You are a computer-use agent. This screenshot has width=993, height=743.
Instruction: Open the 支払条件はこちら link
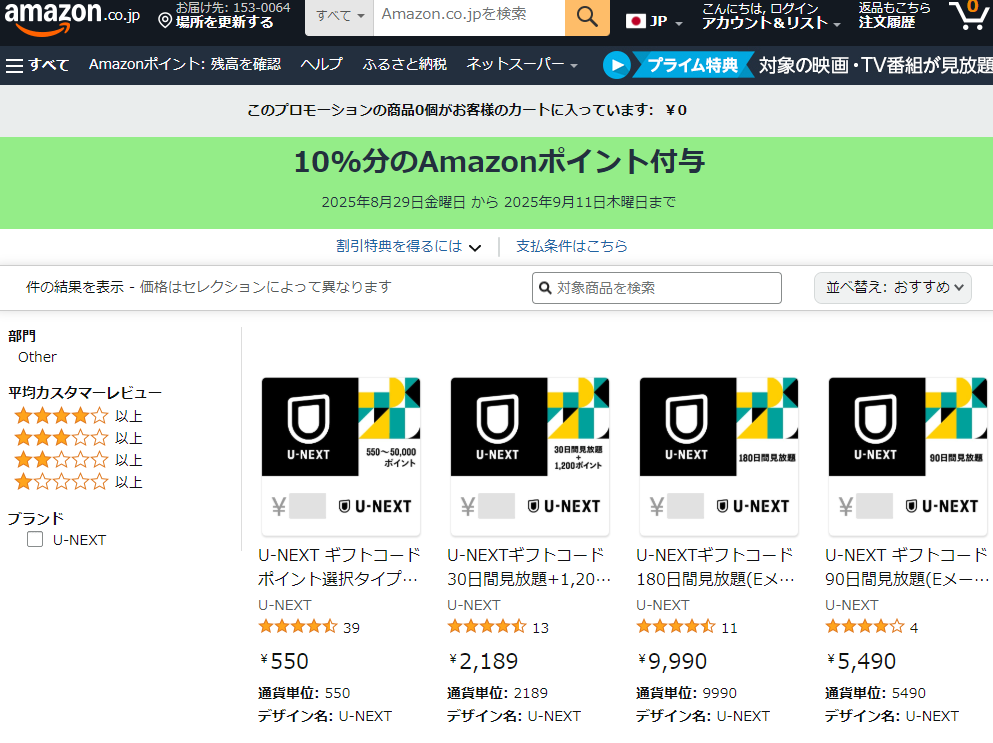pyautogui.click(x=572, y=246)
